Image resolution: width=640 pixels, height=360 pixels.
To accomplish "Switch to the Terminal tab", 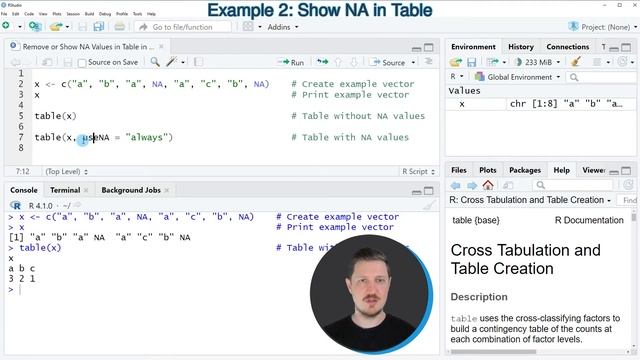I will pos(65,190).
